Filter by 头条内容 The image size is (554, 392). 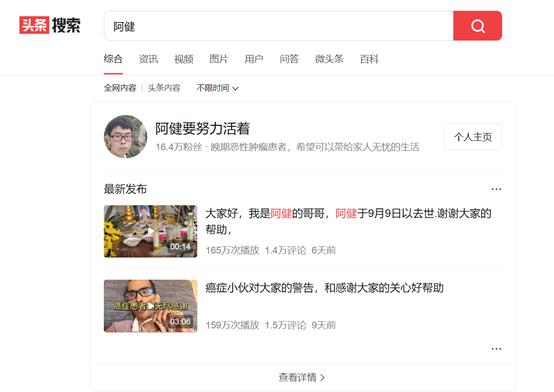(164, 88)
